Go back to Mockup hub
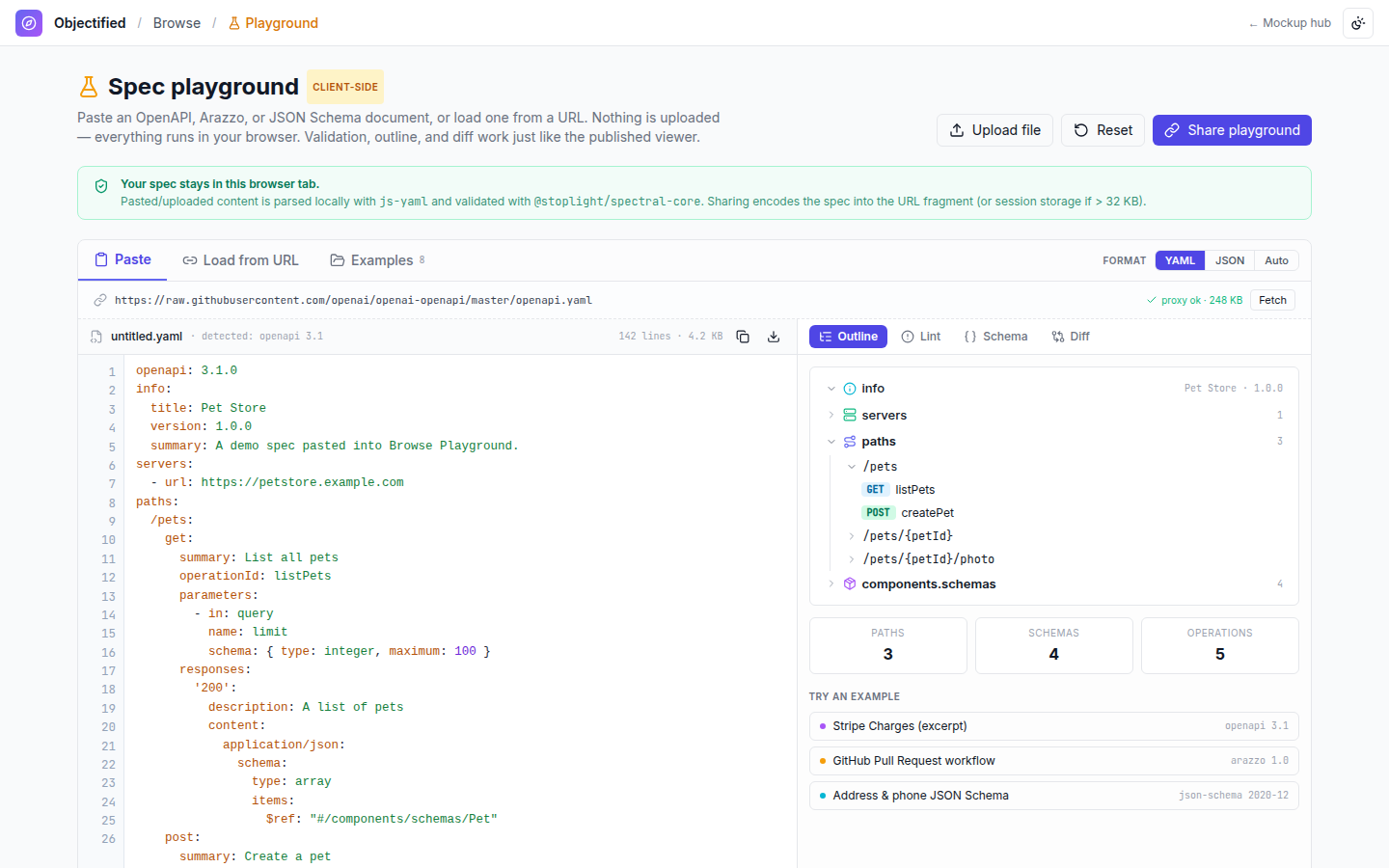Screen dimensions: 1389x868 tap(1290, 23)
